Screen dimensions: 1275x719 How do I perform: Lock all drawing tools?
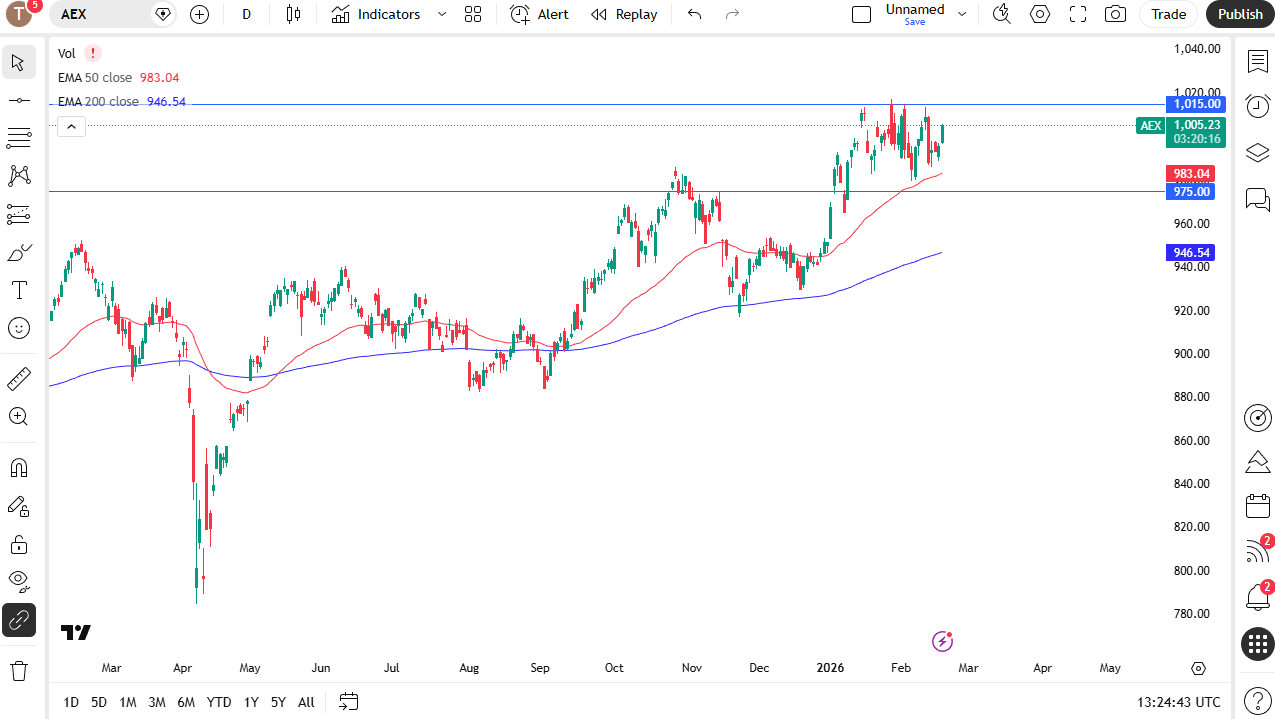18,544
